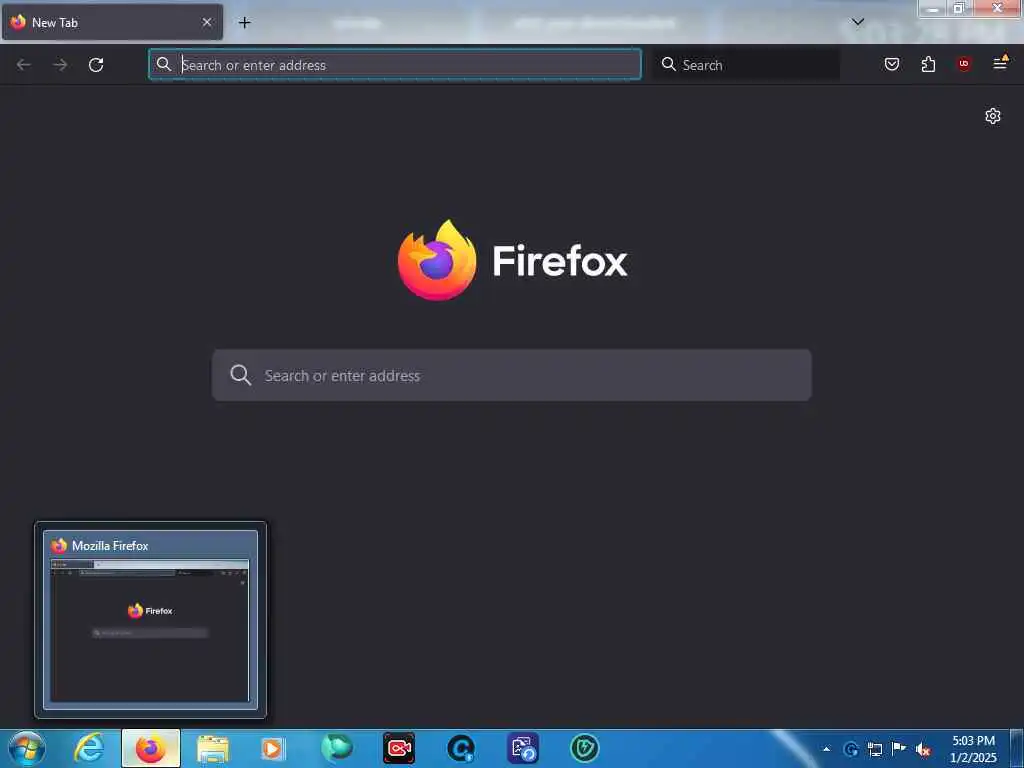
Task: Restore down the Firefox window
Action: (959, 8)
